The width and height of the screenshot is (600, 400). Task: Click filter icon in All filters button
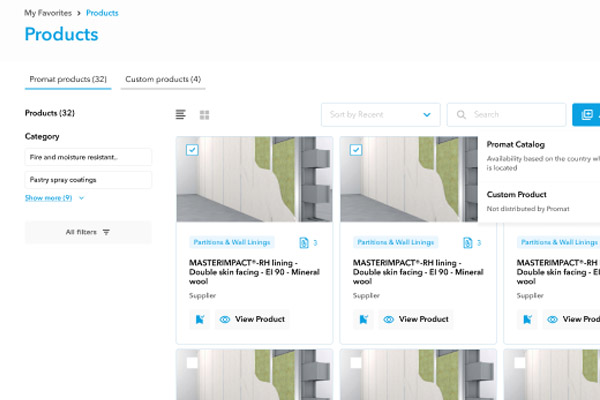point(106,232)
